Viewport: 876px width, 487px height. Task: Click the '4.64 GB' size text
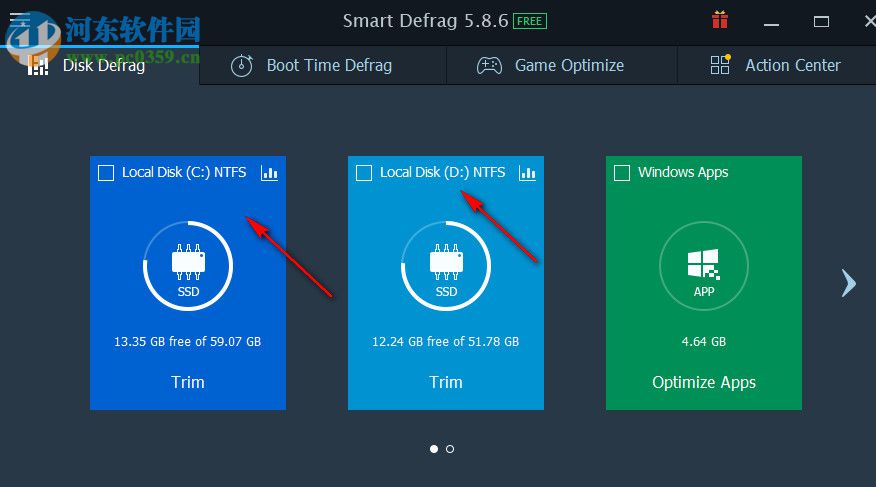click(704, 341)
